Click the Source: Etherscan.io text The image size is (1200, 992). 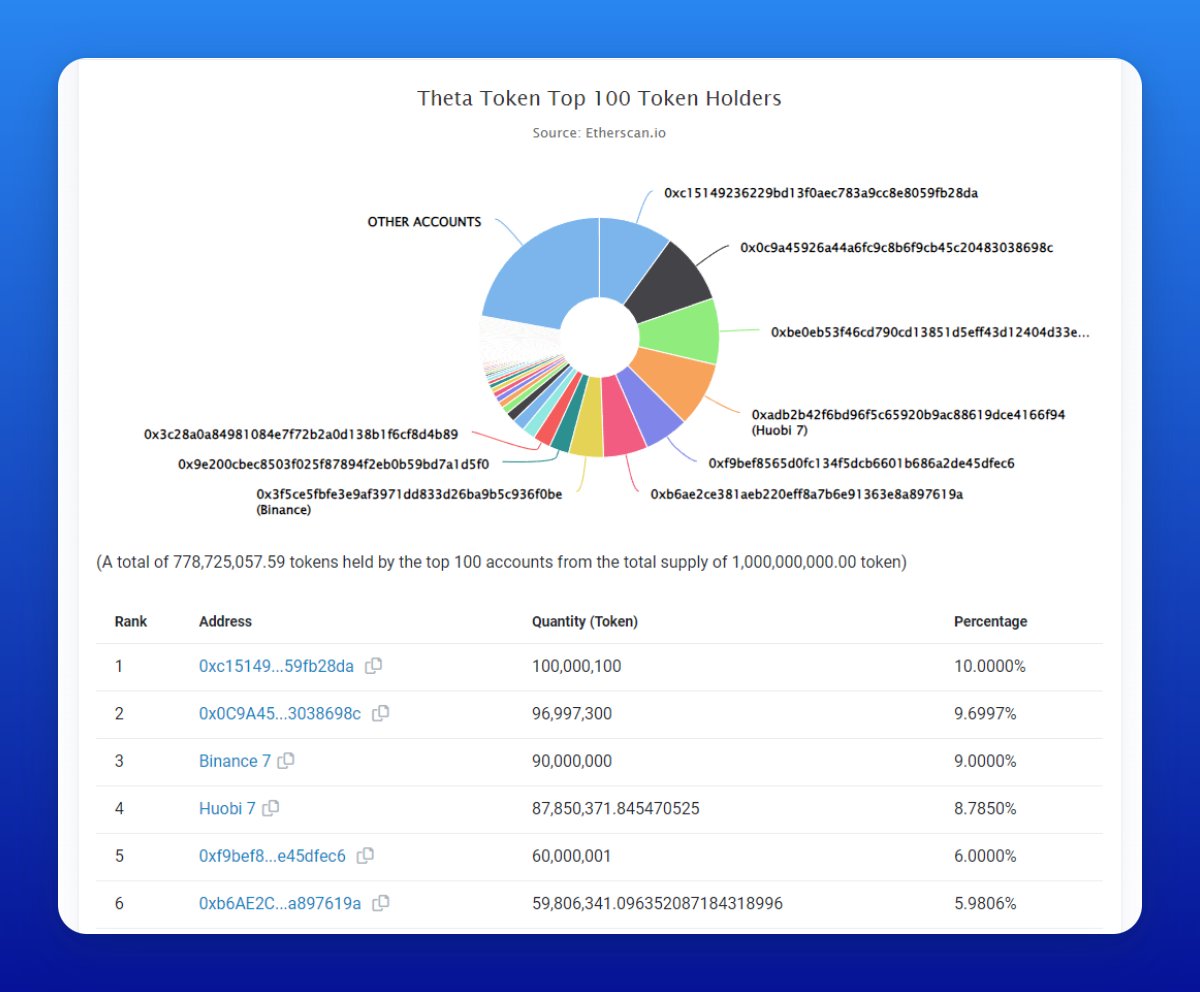pyautogui.click(x=599, y=133)
